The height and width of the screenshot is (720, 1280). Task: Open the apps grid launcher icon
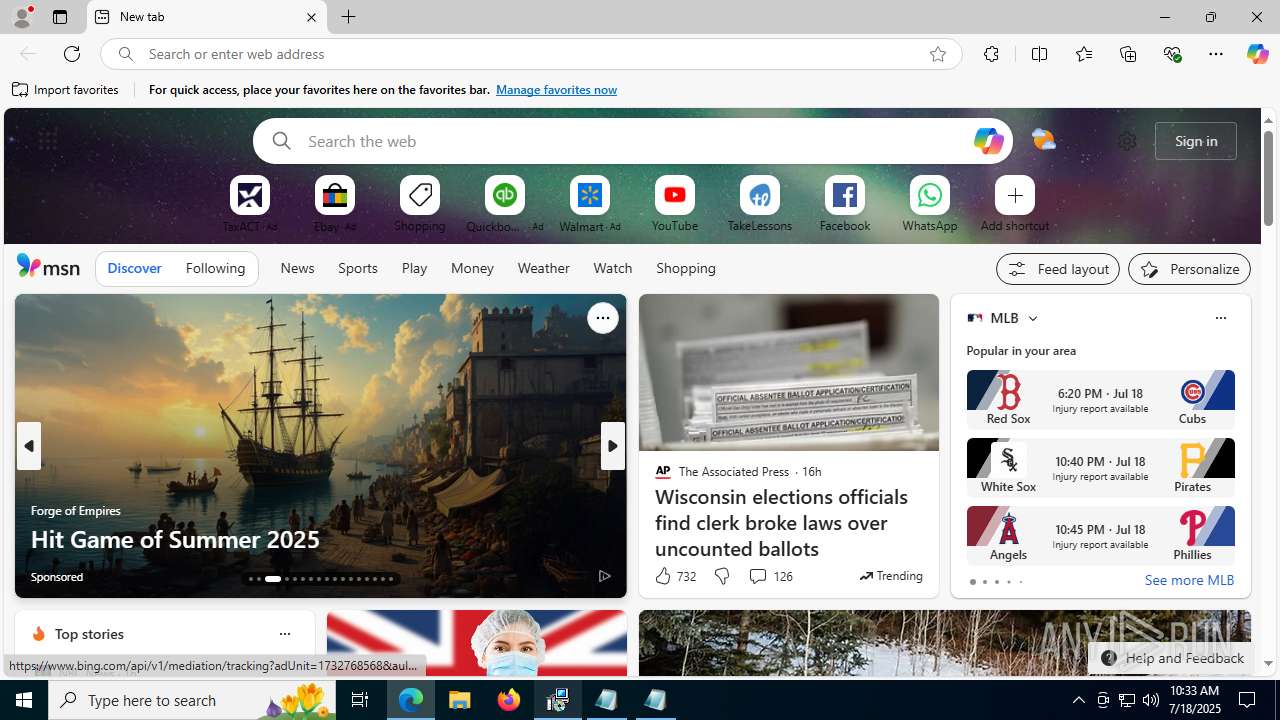point(47,141)
